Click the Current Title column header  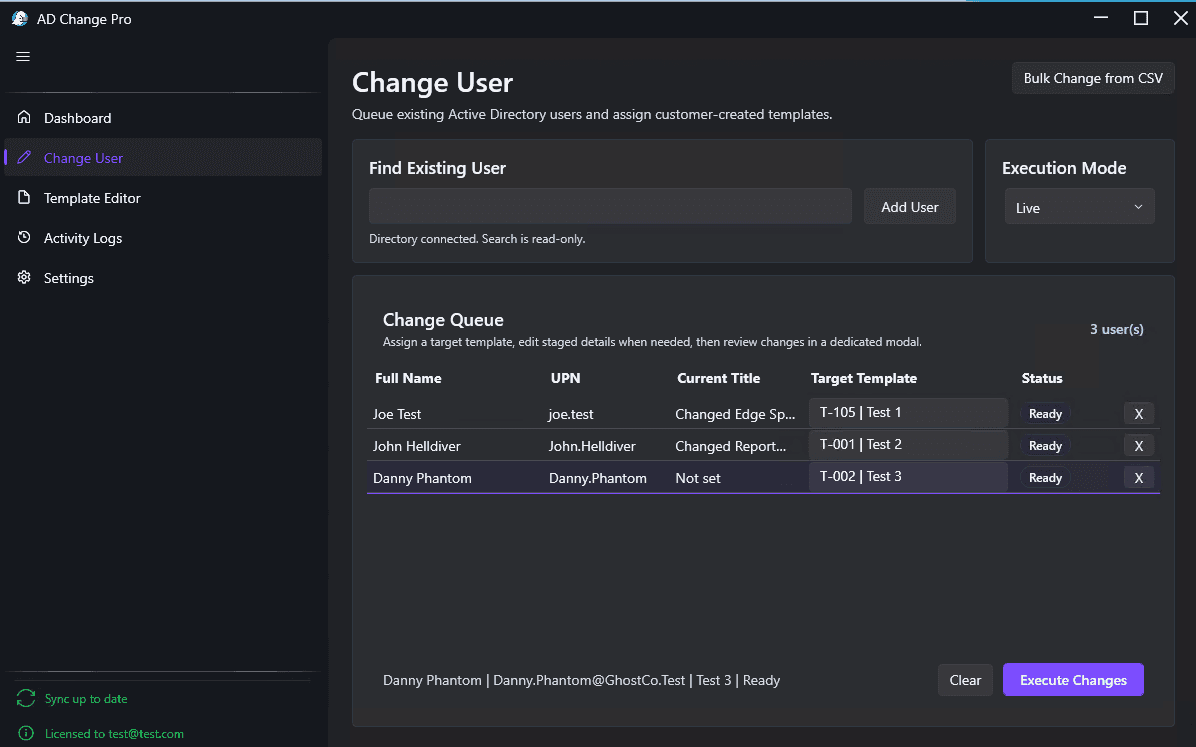719,378
